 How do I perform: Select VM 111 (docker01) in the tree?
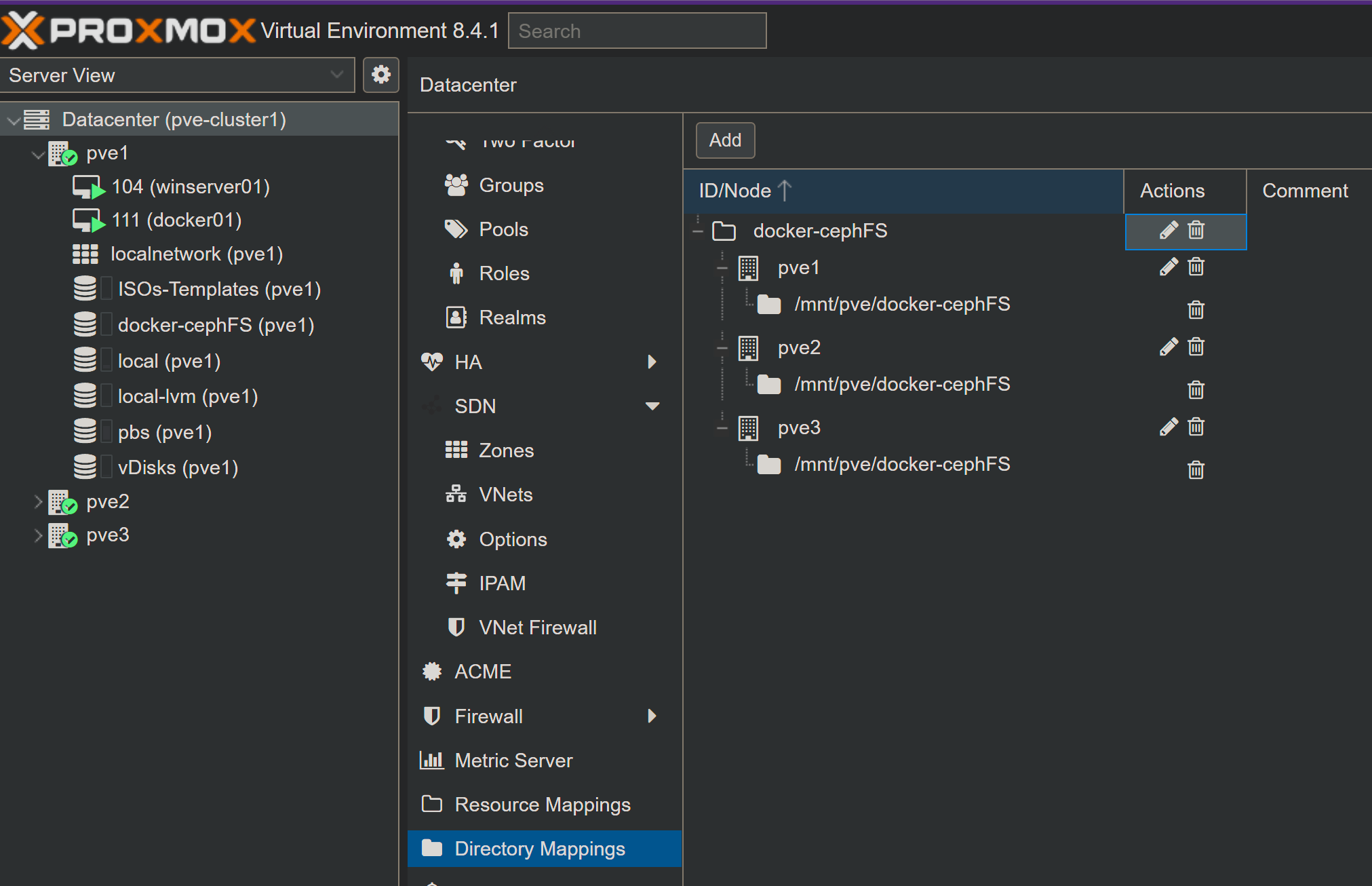(176, 220)
